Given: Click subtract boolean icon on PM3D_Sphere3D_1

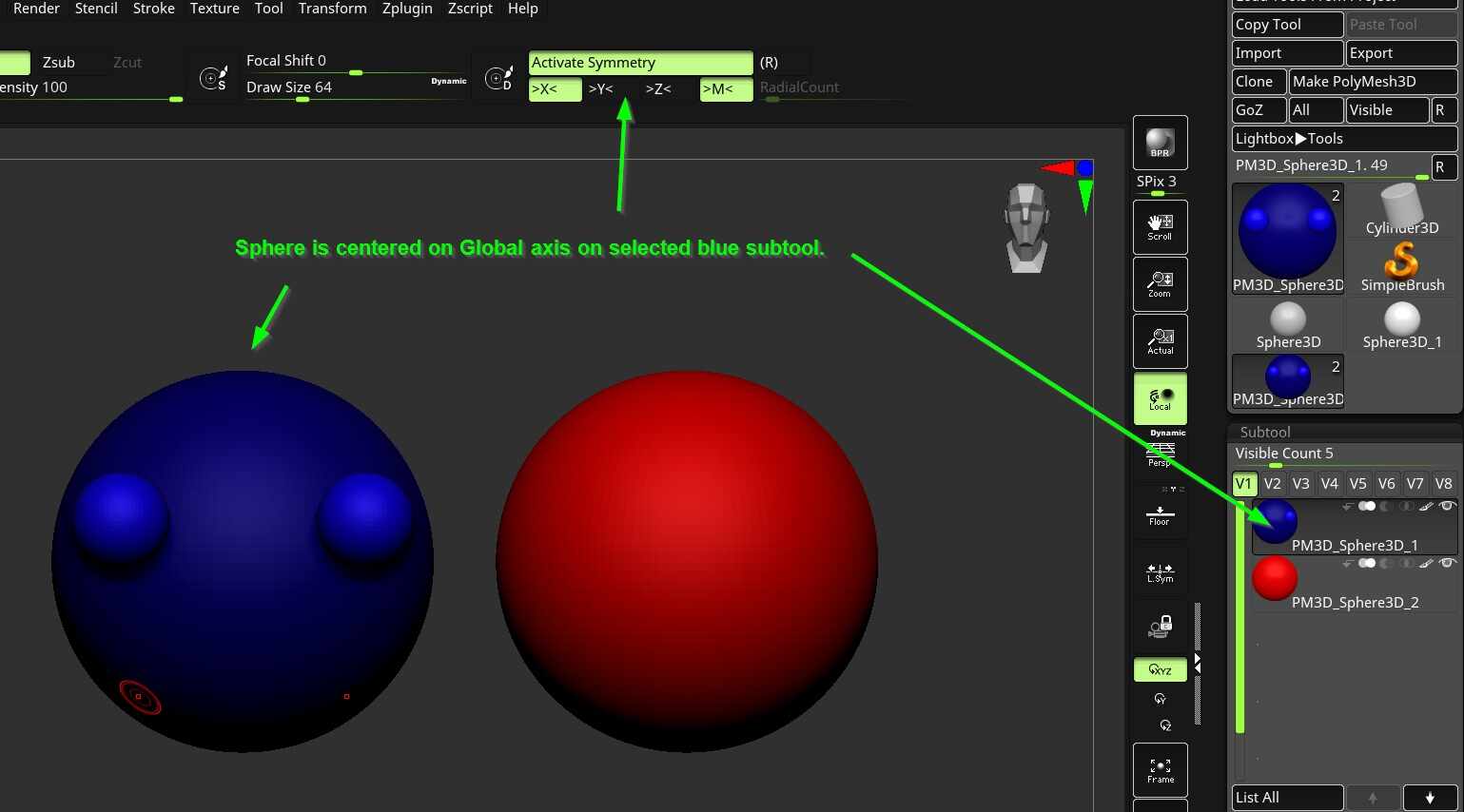Looking at the screenshot, I should click(x=1387, y=506).
